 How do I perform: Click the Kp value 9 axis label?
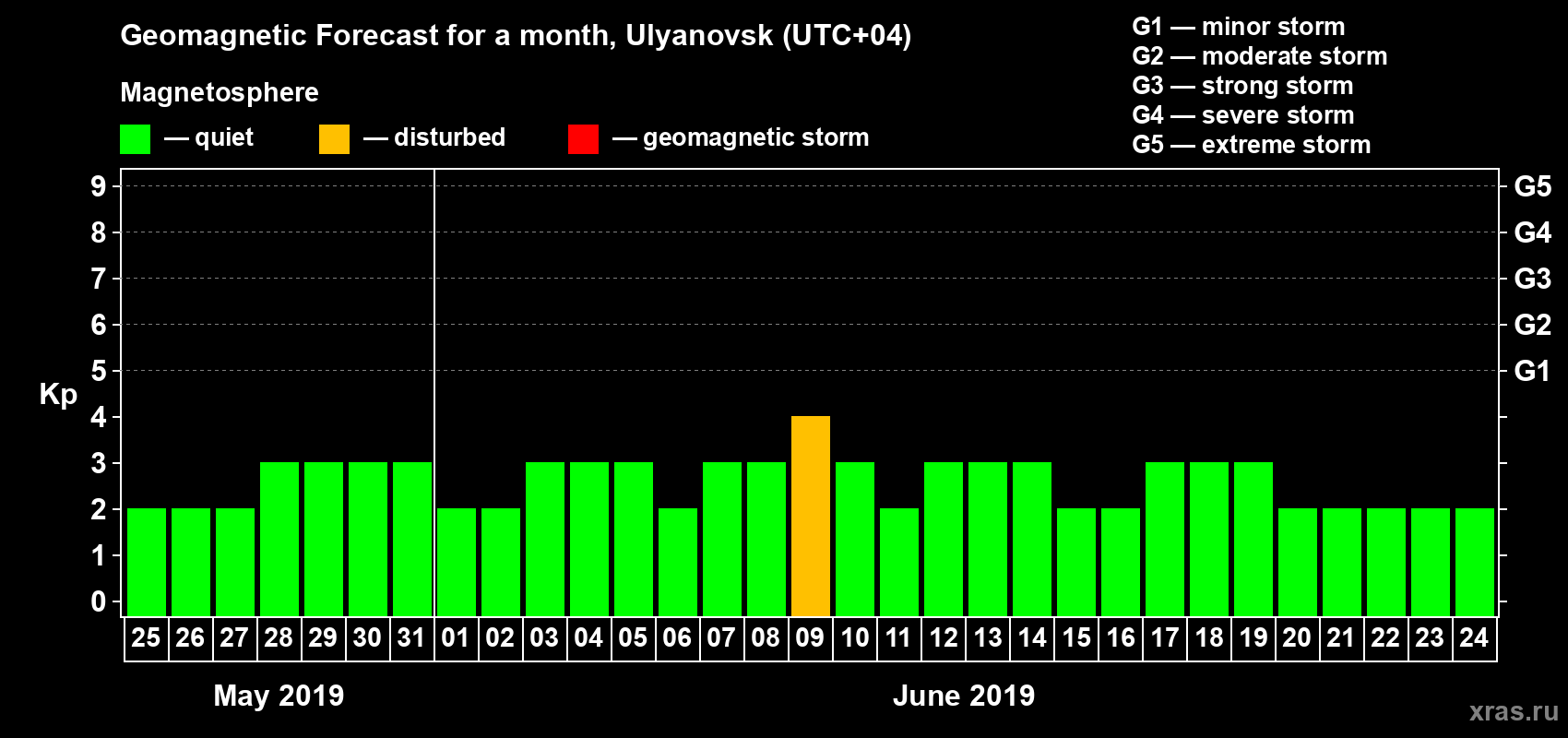coord(99,186)
